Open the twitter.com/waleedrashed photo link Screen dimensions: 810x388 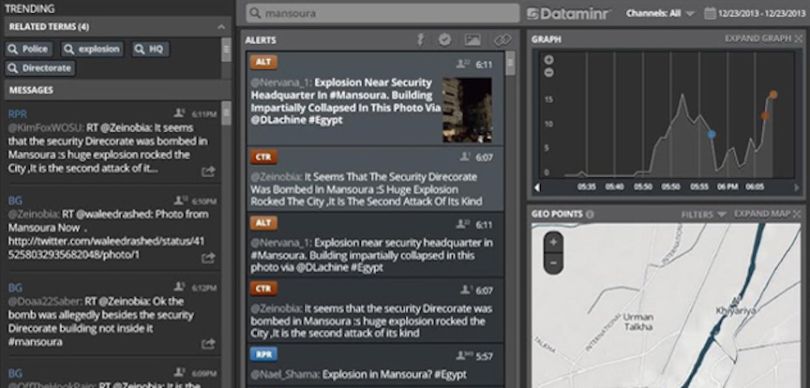(106, 248)
